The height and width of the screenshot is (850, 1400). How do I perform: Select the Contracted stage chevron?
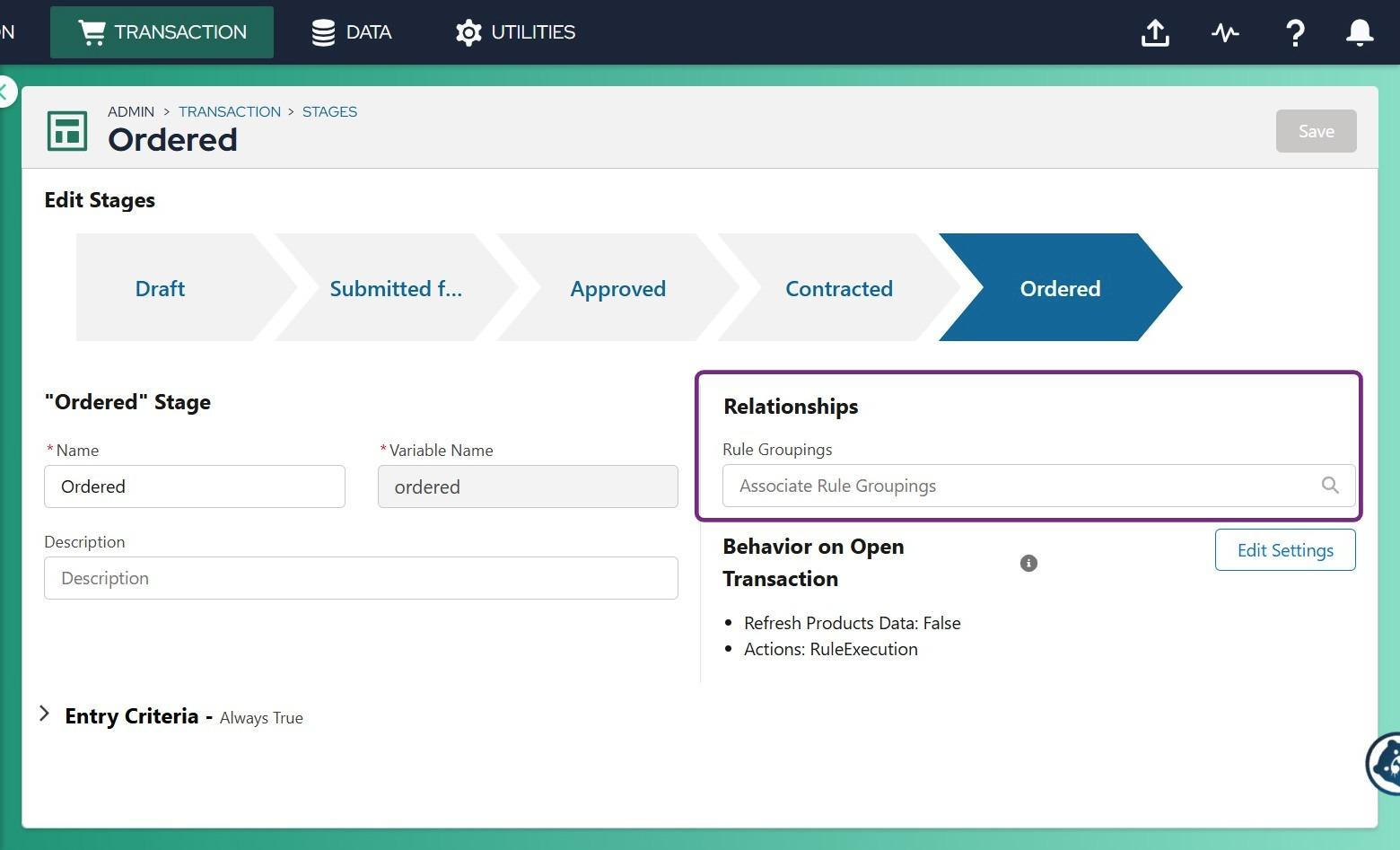839,287
